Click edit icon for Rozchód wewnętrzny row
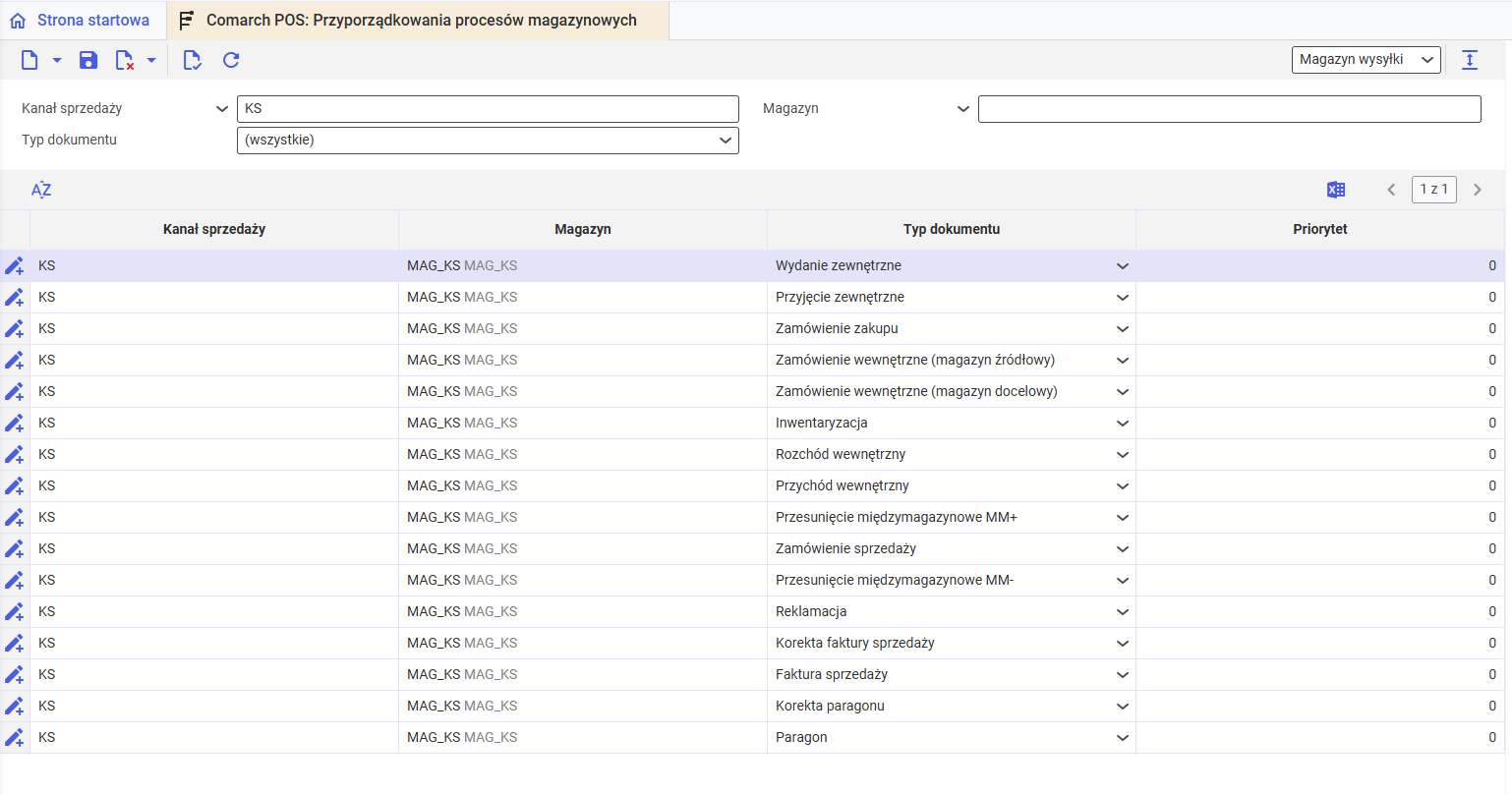 [x=15, y=455]
